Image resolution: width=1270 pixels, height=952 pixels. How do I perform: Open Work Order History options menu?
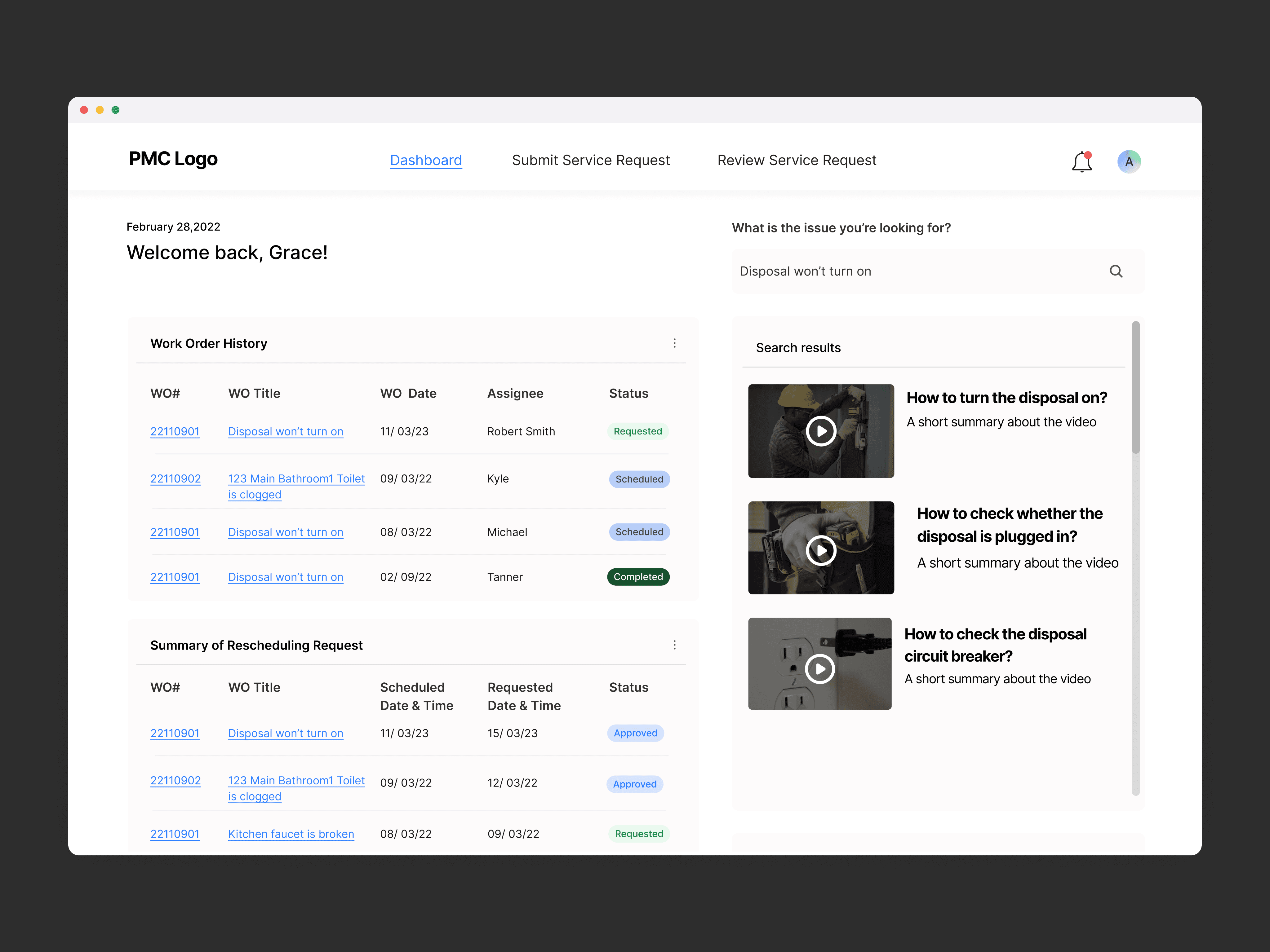674,343
